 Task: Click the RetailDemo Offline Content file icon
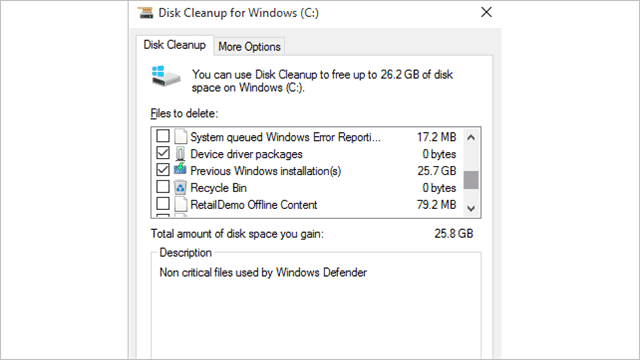[180, 204]
